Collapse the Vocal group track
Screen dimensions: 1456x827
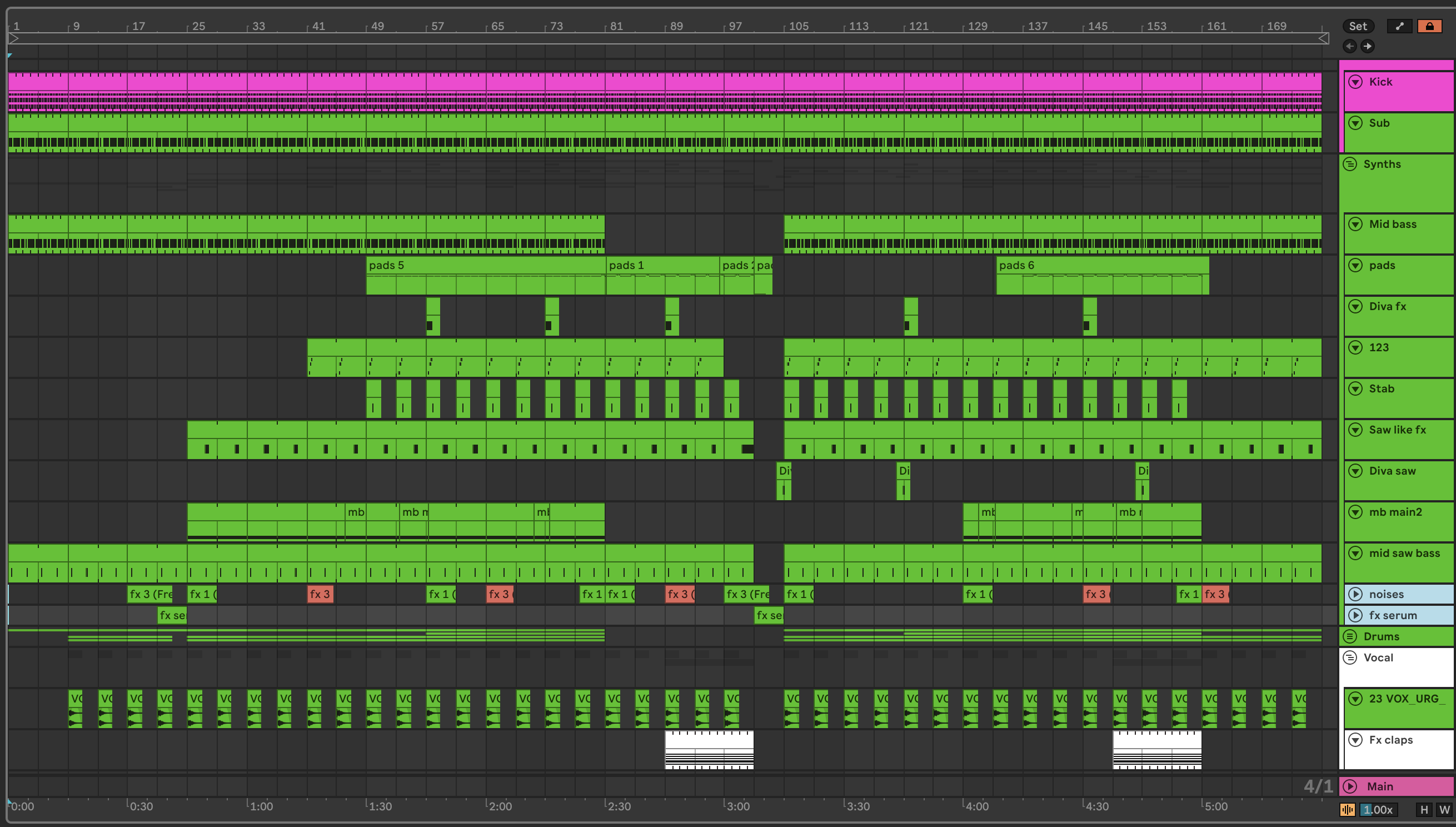click(1350, 657)
